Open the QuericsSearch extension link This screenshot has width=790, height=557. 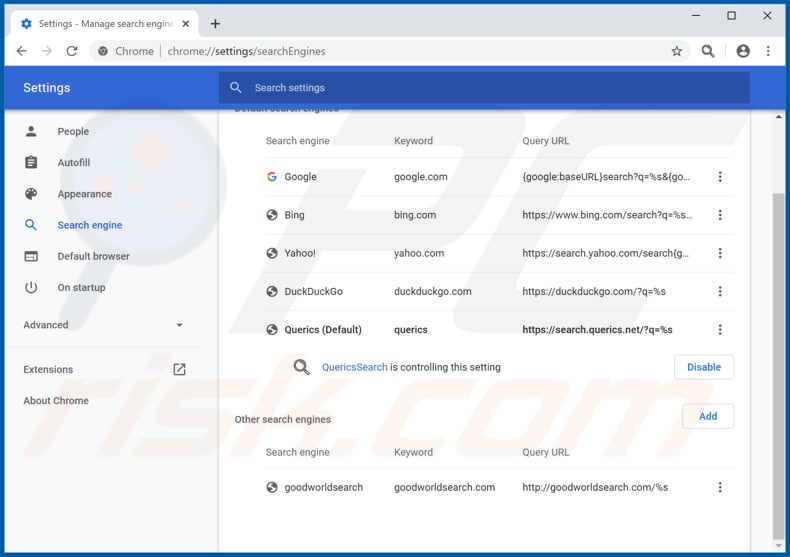click(x=354, y=367)
